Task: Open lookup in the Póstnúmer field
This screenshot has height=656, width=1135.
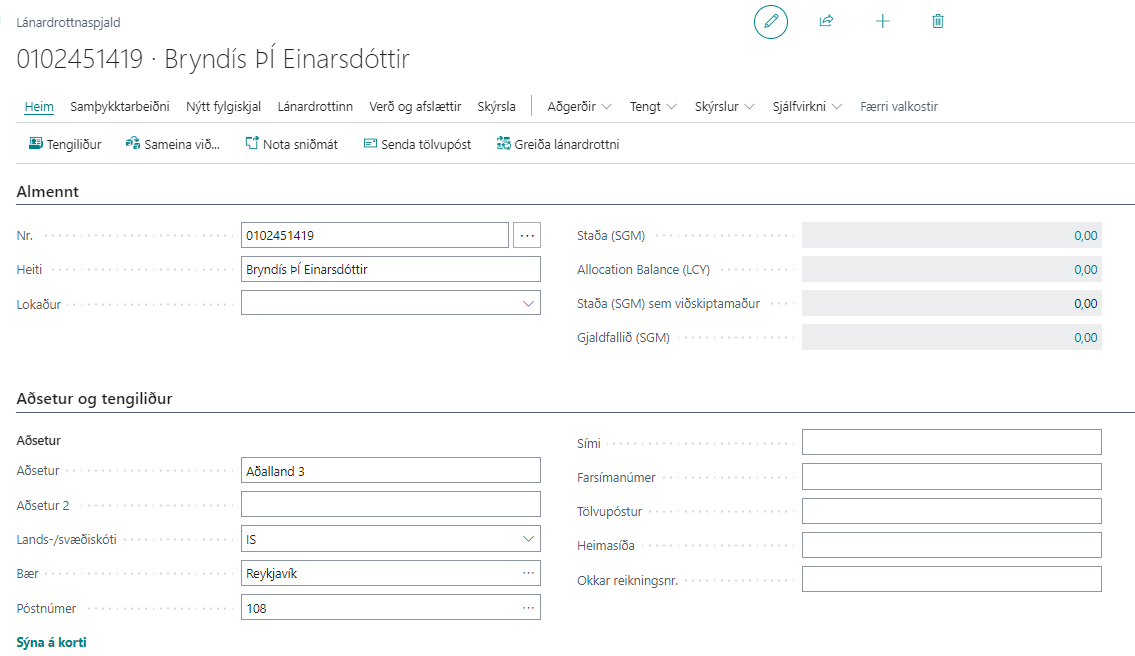Action: 528,607
